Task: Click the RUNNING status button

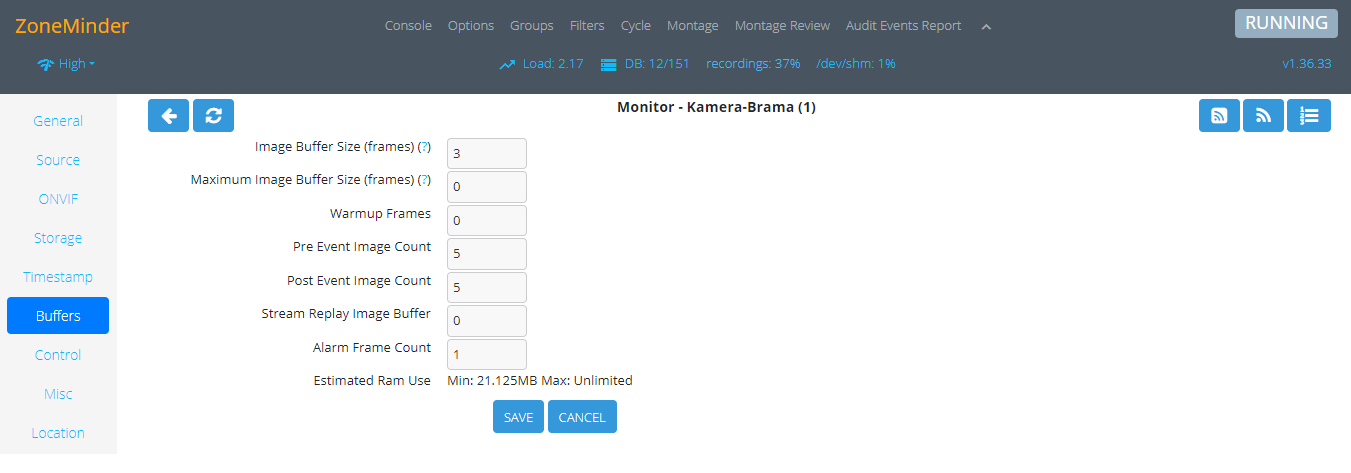Action: click(1285, 24)
